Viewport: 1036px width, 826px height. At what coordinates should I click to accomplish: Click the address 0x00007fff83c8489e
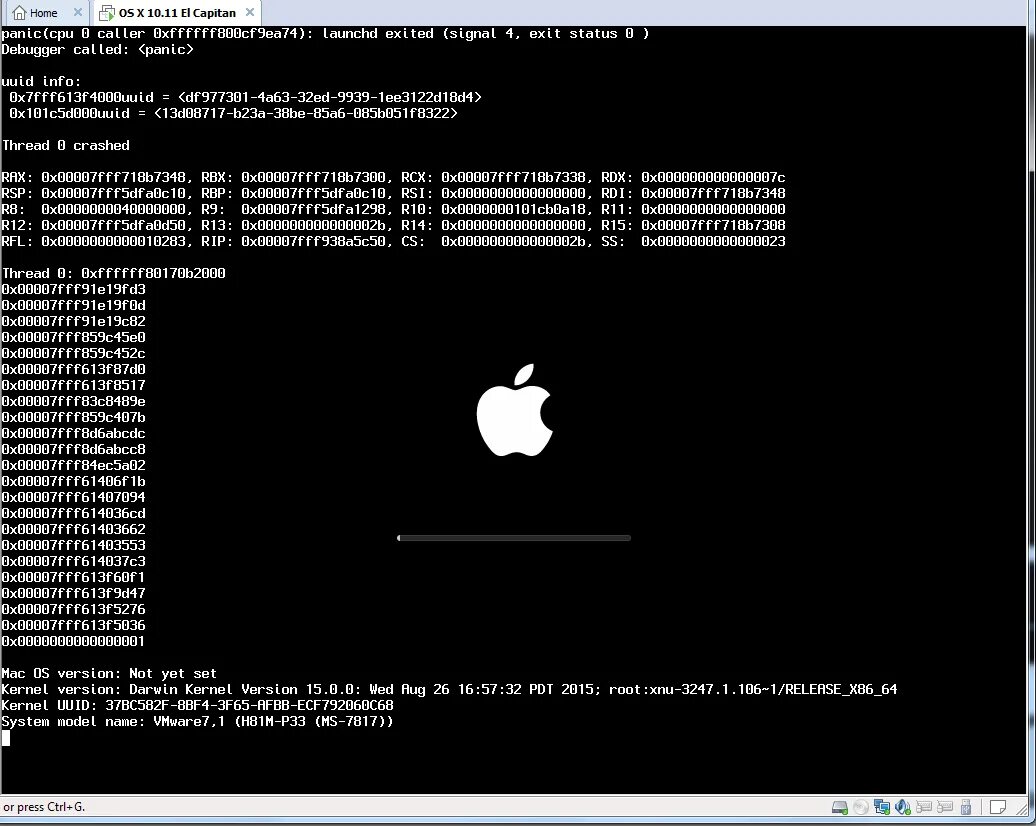click(73, 401)
